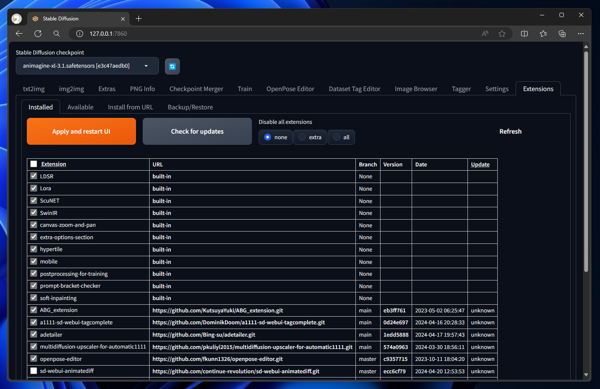Open the Dataset Tag Editor tab
Screen dimensions: 600x389
point(354,89)
